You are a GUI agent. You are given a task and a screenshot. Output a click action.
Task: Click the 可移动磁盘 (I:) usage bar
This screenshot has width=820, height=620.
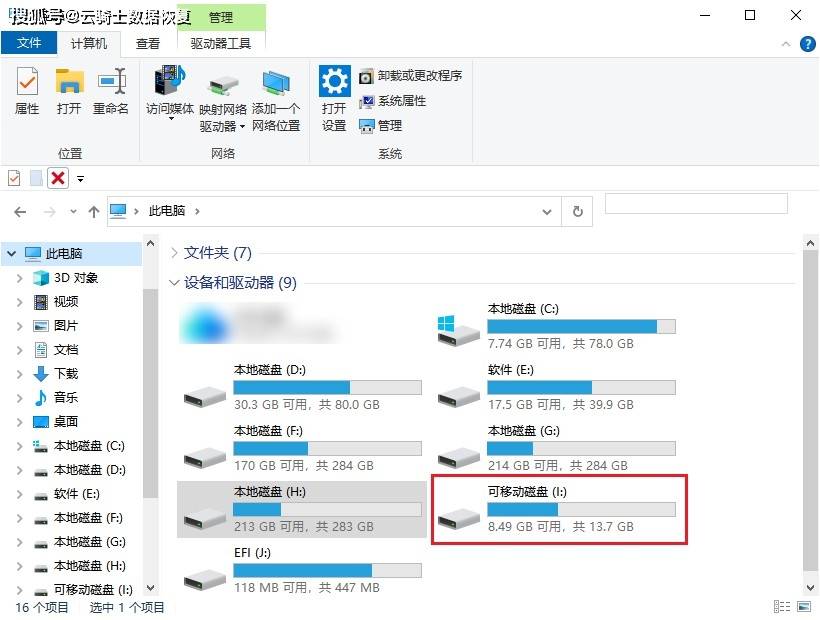coord(582,510)
